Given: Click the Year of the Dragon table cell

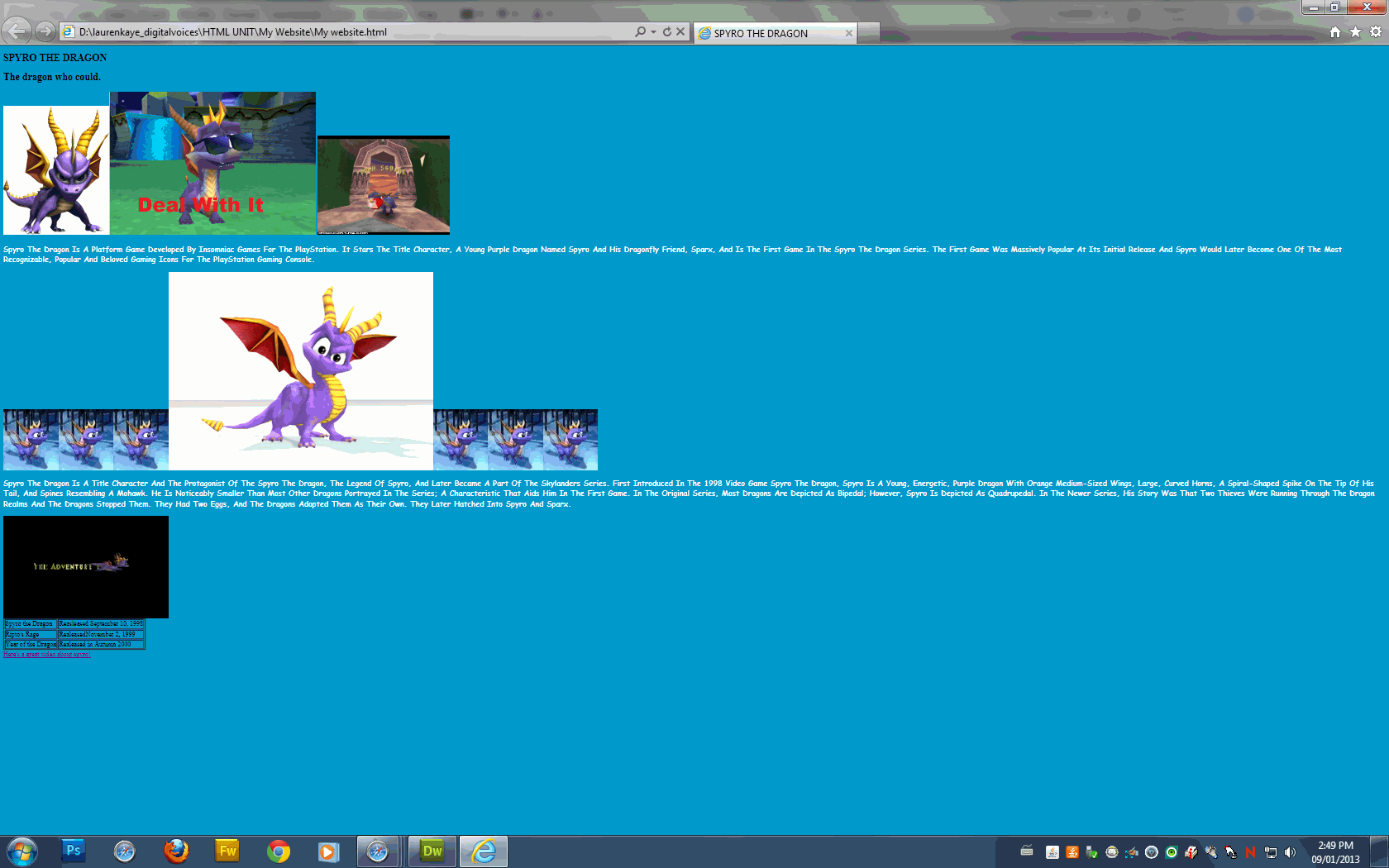Looking at the screenshot, I should (31, 644).
